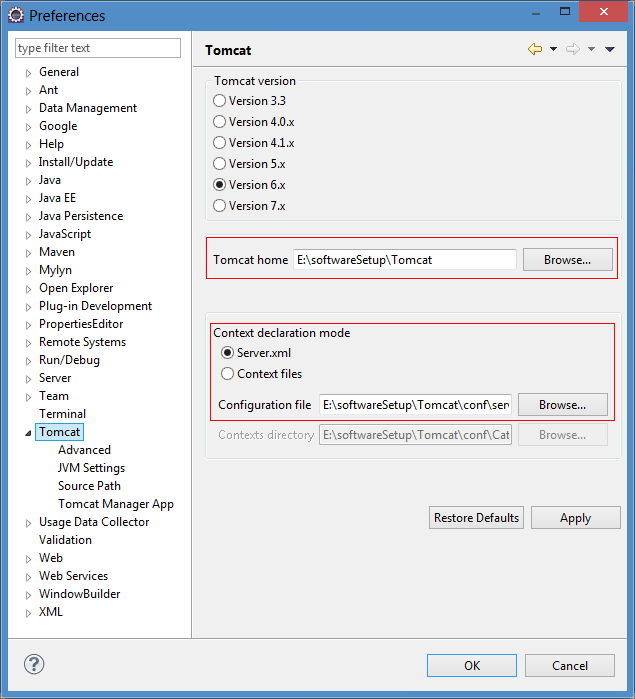
Task: Cancel the Preferences dialog
Action: [569, 666]
